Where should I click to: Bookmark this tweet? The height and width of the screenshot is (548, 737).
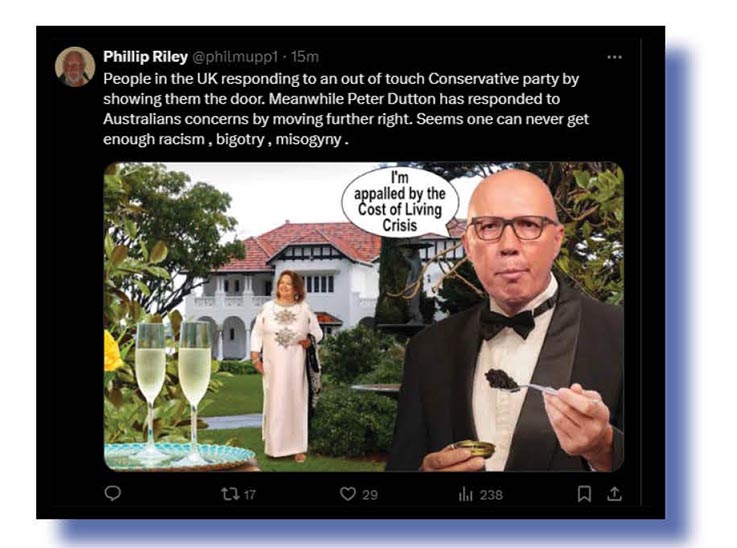585,494
